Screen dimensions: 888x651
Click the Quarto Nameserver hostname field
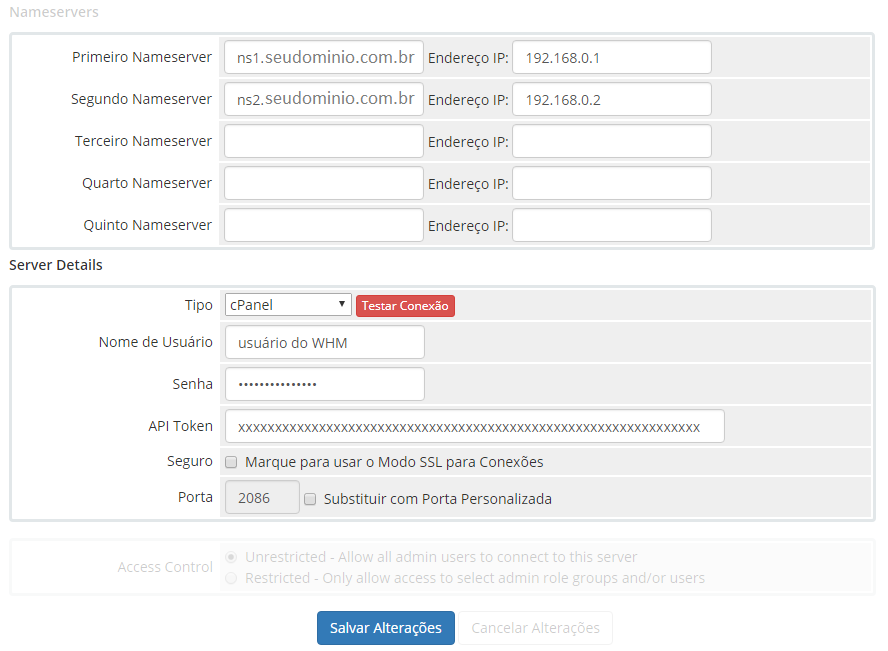(324, 183)
